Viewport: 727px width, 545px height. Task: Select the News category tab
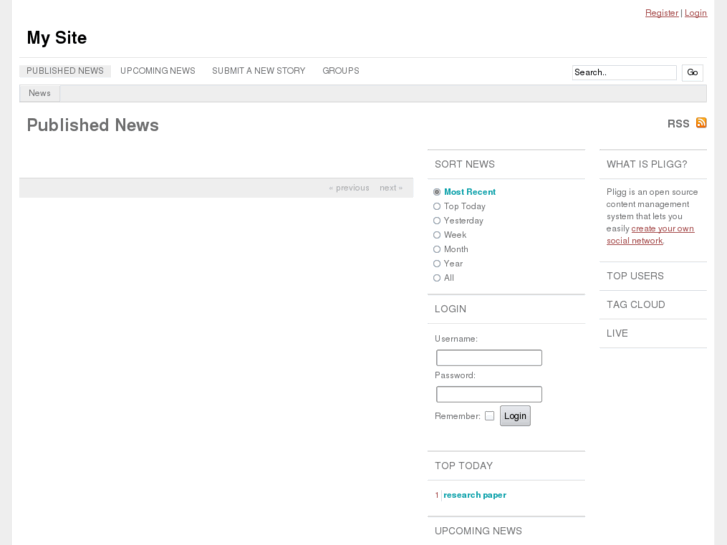[x=39, y=93]
